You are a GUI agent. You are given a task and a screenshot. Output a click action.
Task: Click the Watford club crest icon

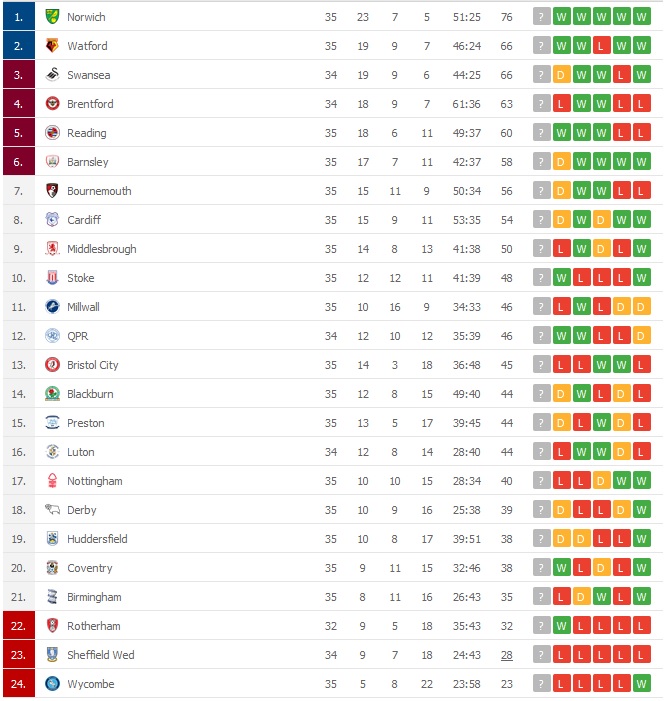52,46
